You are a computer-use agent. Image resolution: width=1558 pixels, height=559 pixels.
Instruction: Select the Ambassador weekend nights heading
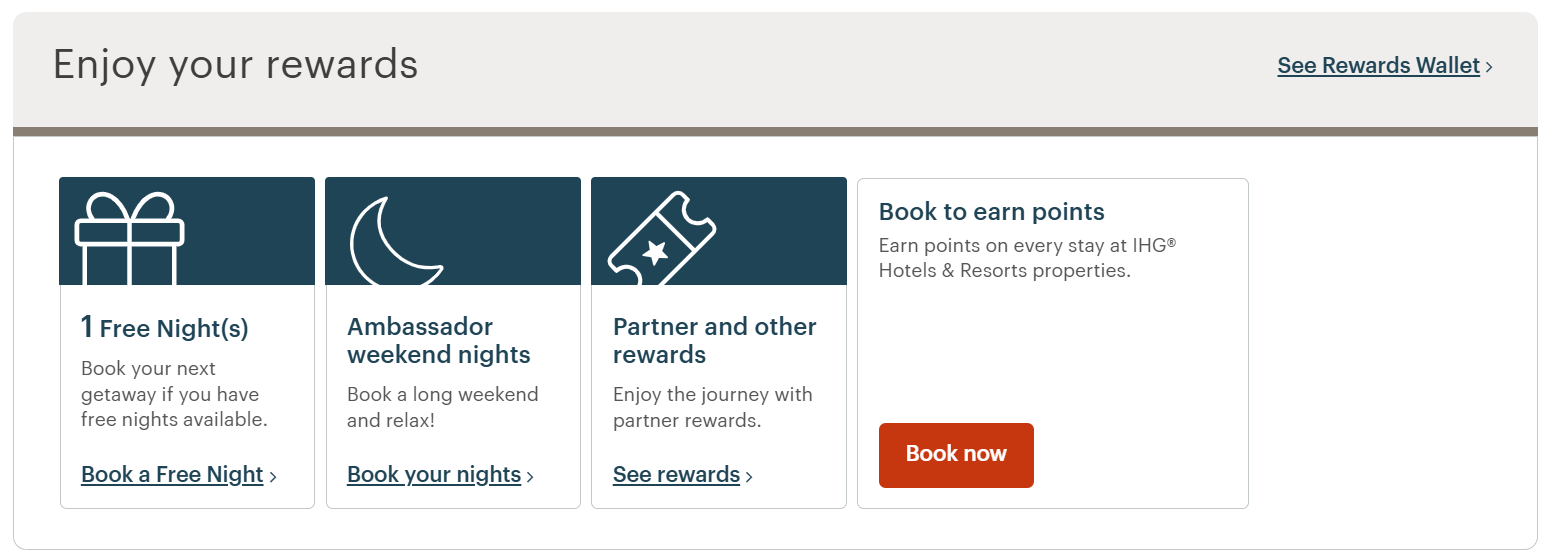click(x=439, y=340)
